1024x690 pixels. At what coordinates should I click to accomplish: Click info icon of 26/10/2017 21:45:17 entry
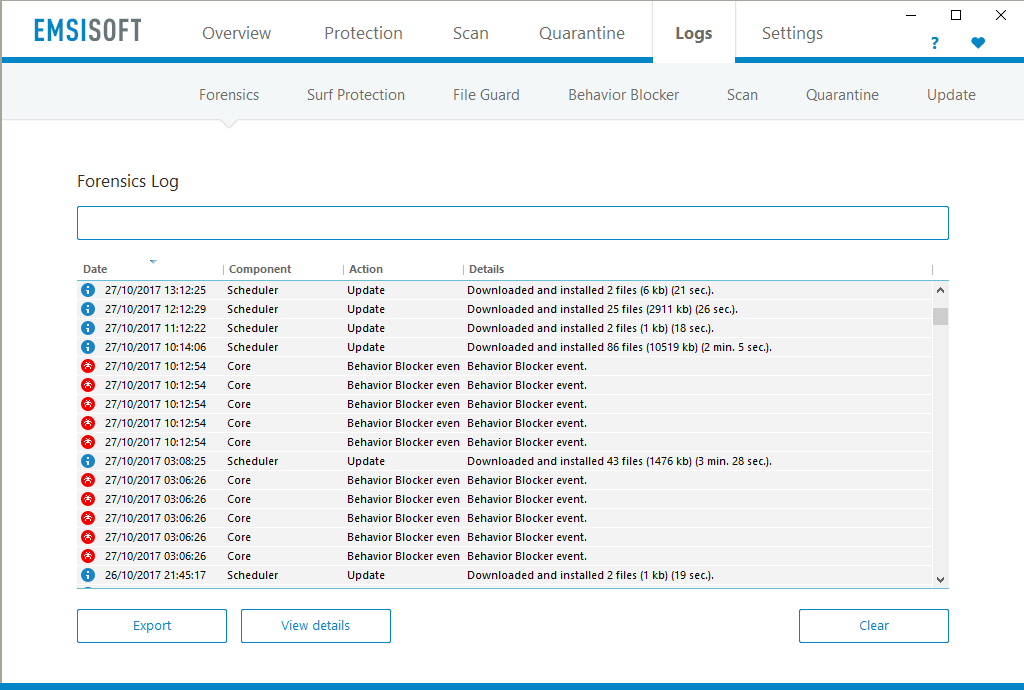88,575
